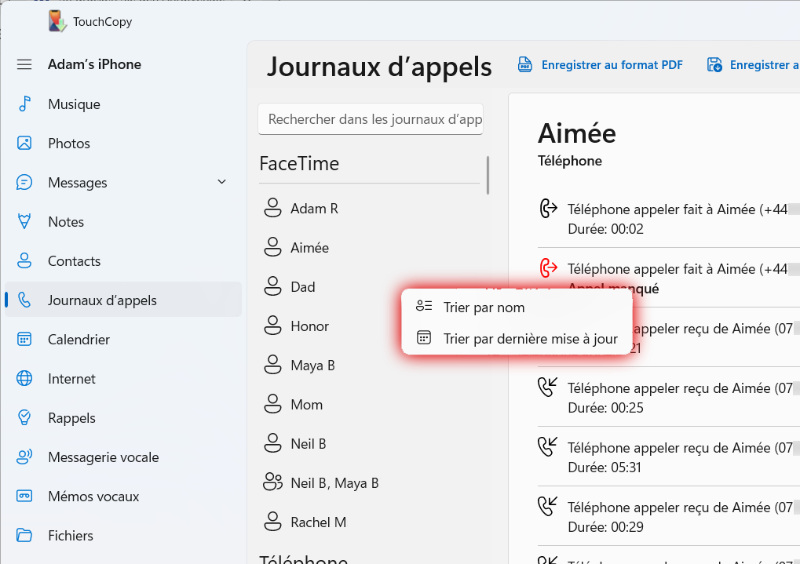
Task: Open the Notes section
Action: [x=66, y=222]
